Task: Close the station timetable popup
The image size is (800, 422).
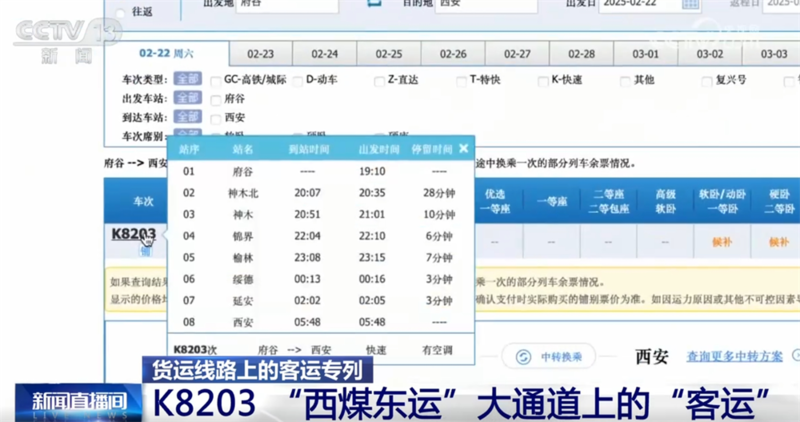Action: click(x=463, y=148)
